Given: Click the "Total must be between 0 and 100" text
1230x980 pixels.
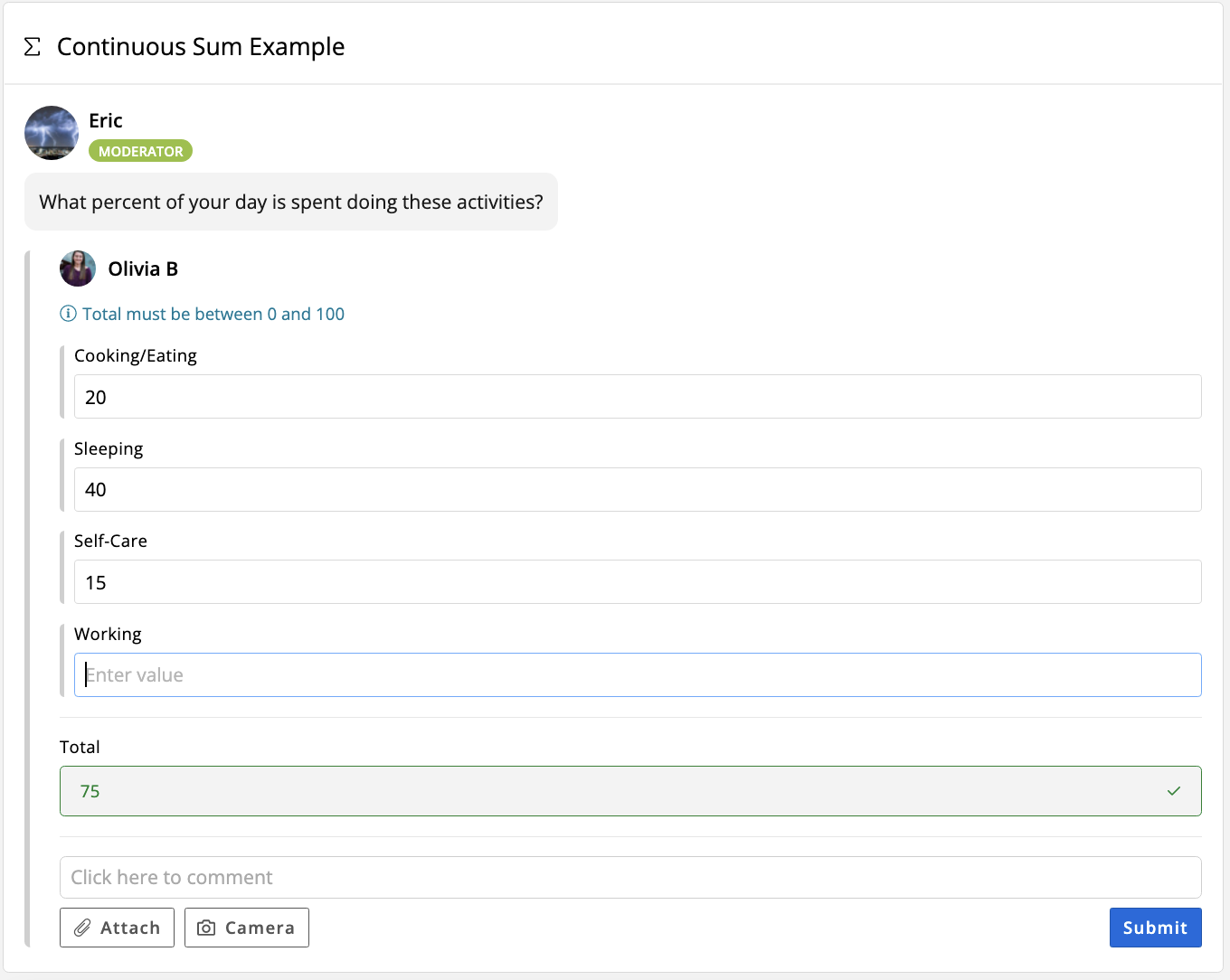Looking at the screenshot, I should pos(213,314).
